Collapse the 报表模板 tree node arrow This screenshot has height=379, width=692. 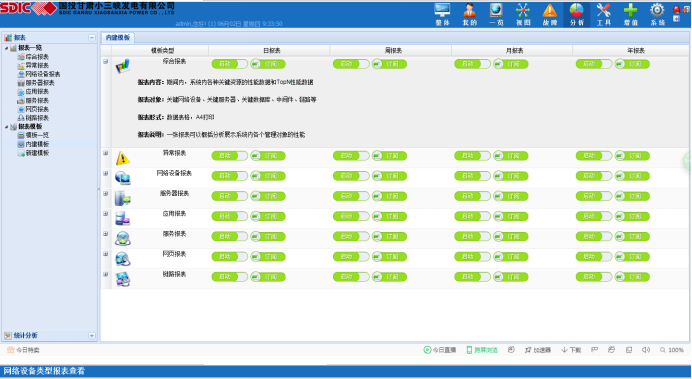(6, 127)
